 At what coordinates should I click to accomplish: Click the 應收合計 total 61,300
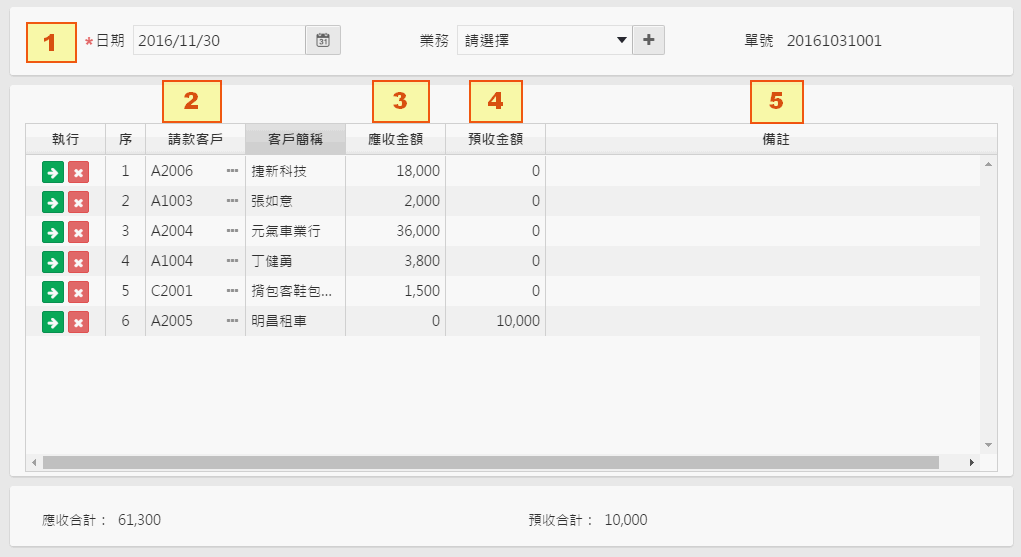click(x=139, y=520)
